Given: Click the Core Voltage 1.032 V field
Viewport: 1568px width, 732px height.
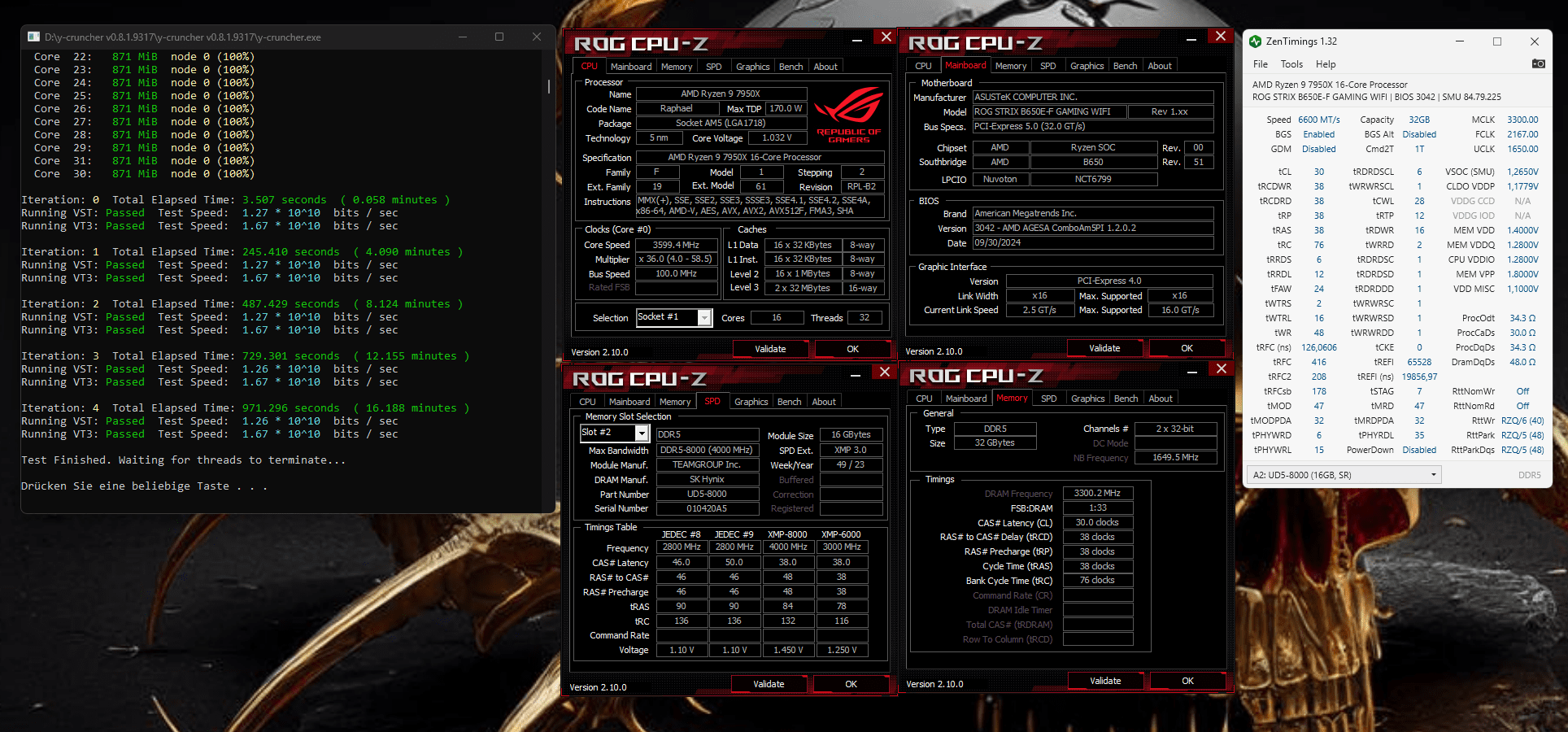Looking at the screenshot, I should tap(777, 137).
